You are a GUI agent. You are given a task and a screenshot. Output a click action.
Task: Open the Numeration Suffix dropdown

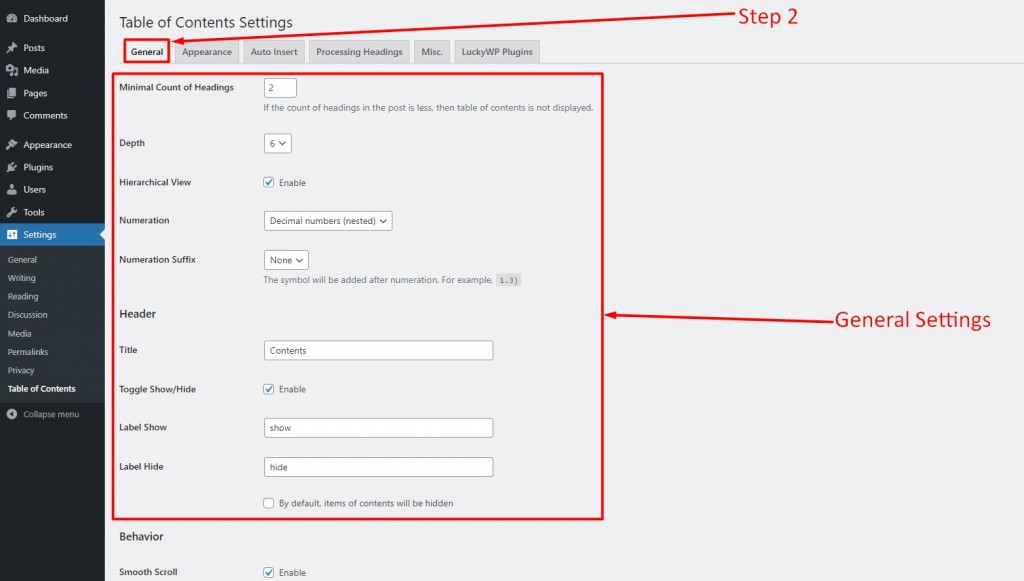286,260
